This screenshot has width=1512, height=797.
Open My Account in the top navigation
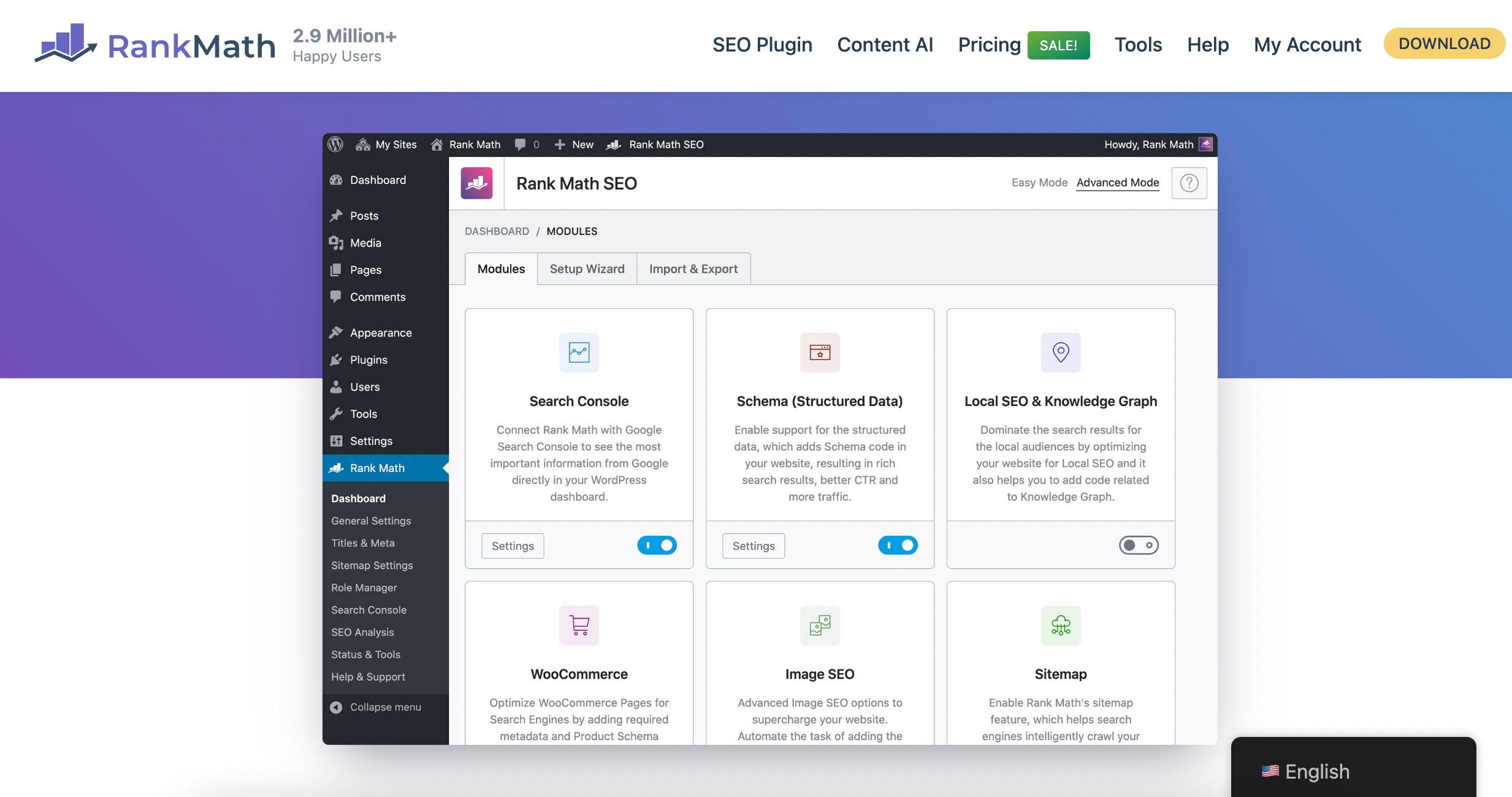coord(1307,45)
